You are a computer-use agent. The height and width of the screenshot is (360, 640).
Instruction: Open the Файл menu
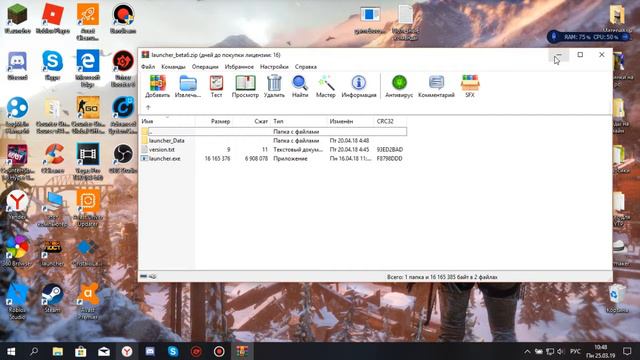click(x=148, y=67)
